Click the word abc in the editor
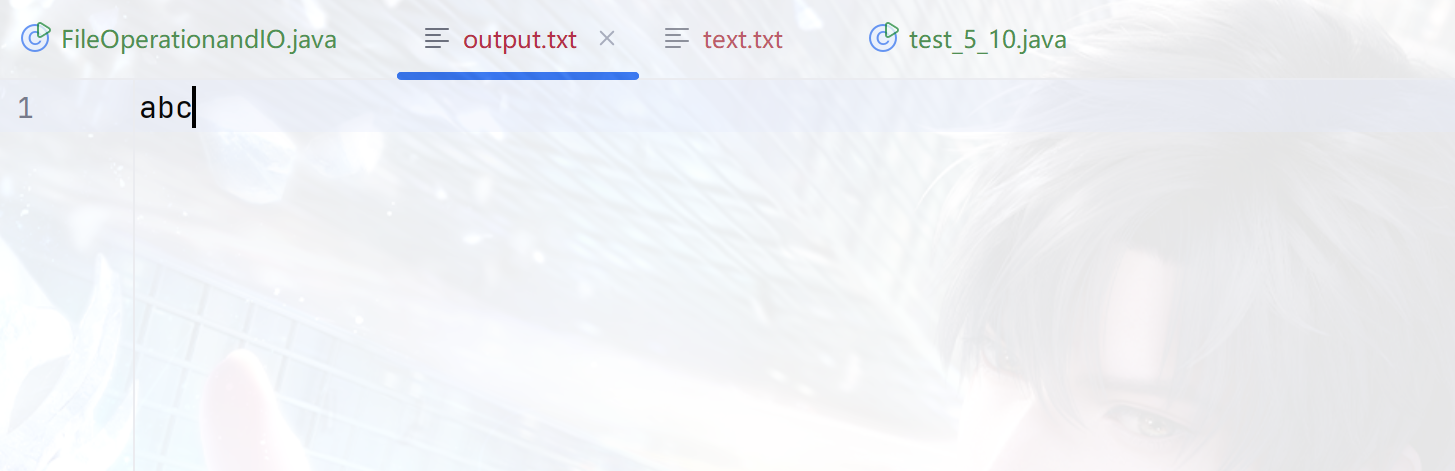 165,108
